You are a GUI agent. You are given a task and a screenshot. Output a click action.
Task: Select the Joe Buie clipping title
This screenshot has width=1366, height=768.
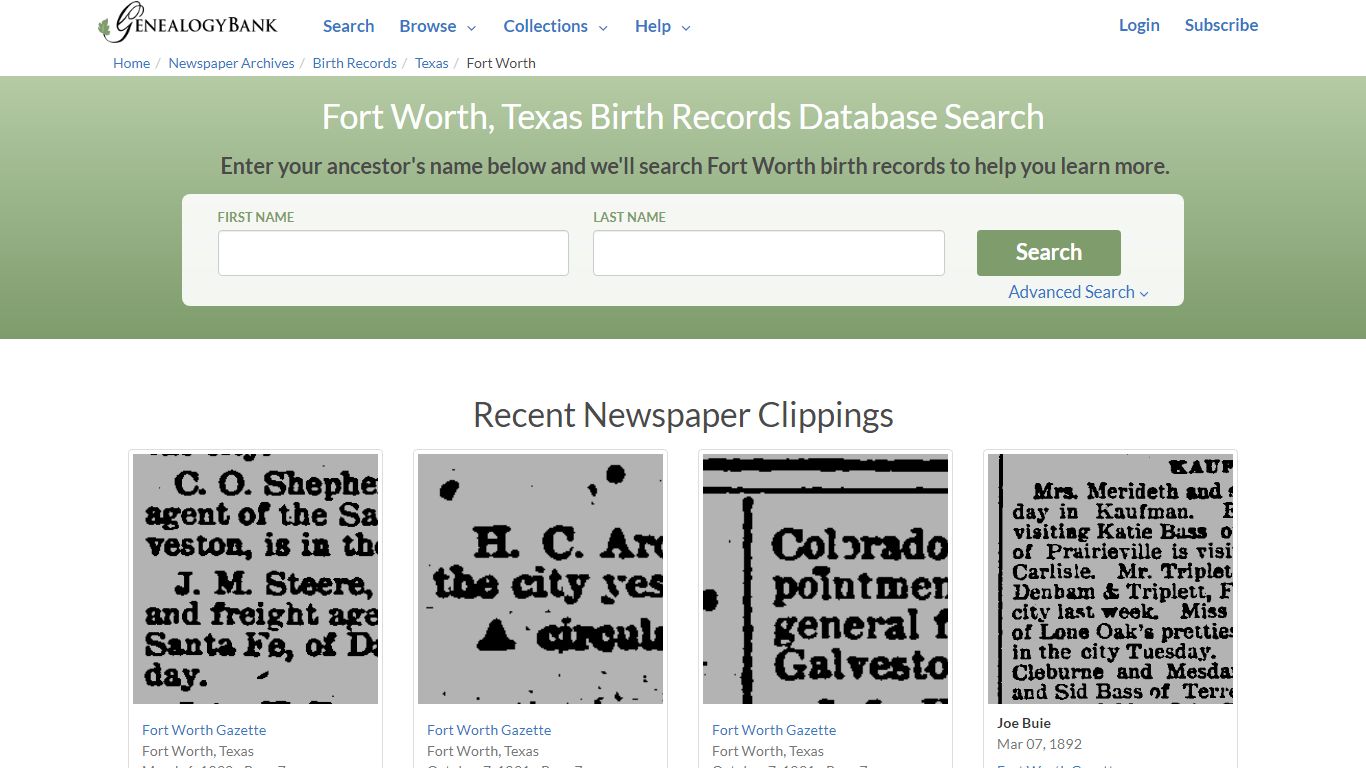tap(1024, 723)
